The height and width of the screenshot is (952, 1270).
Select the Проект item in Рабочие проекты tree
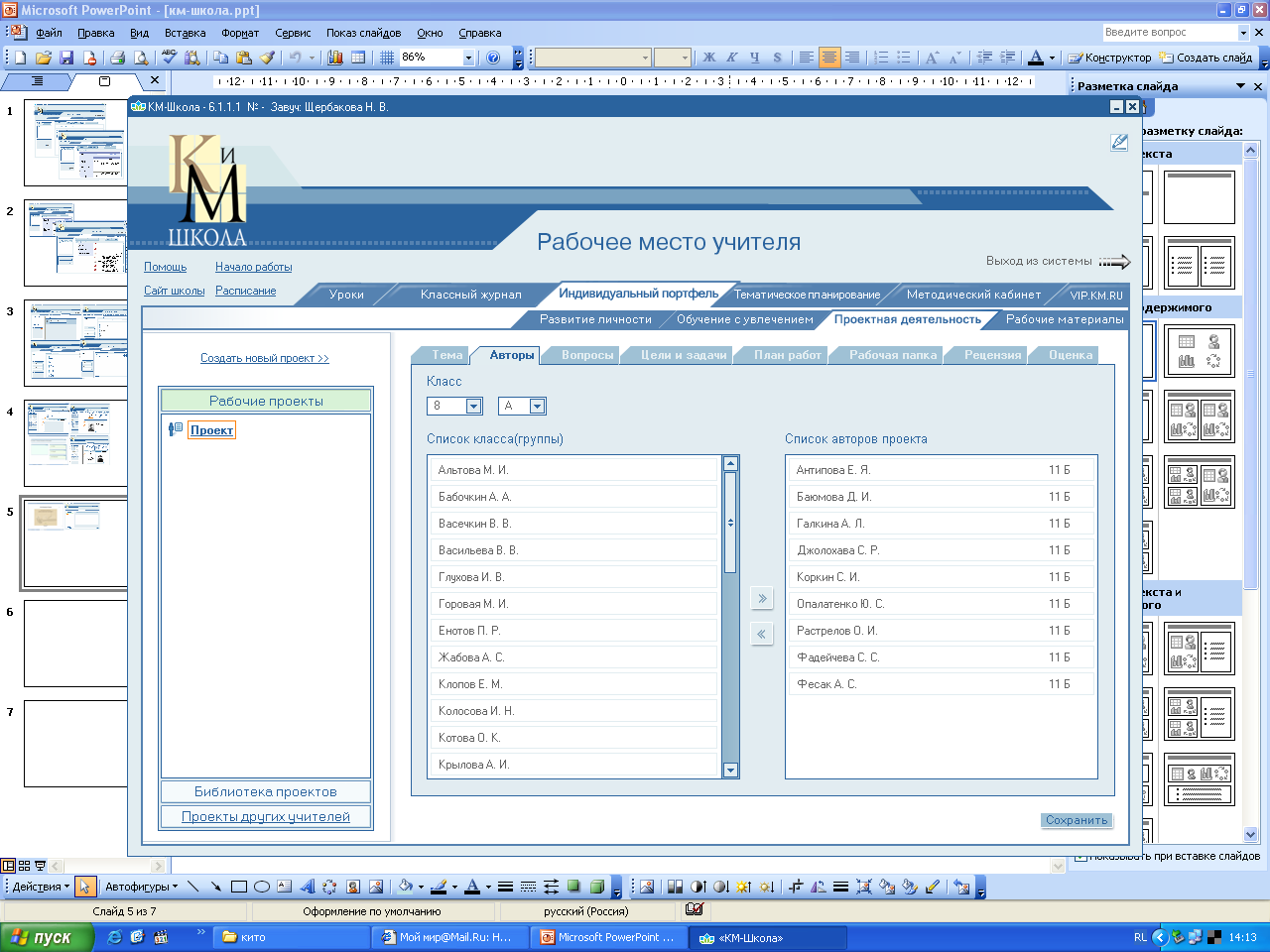click(211, 429)
